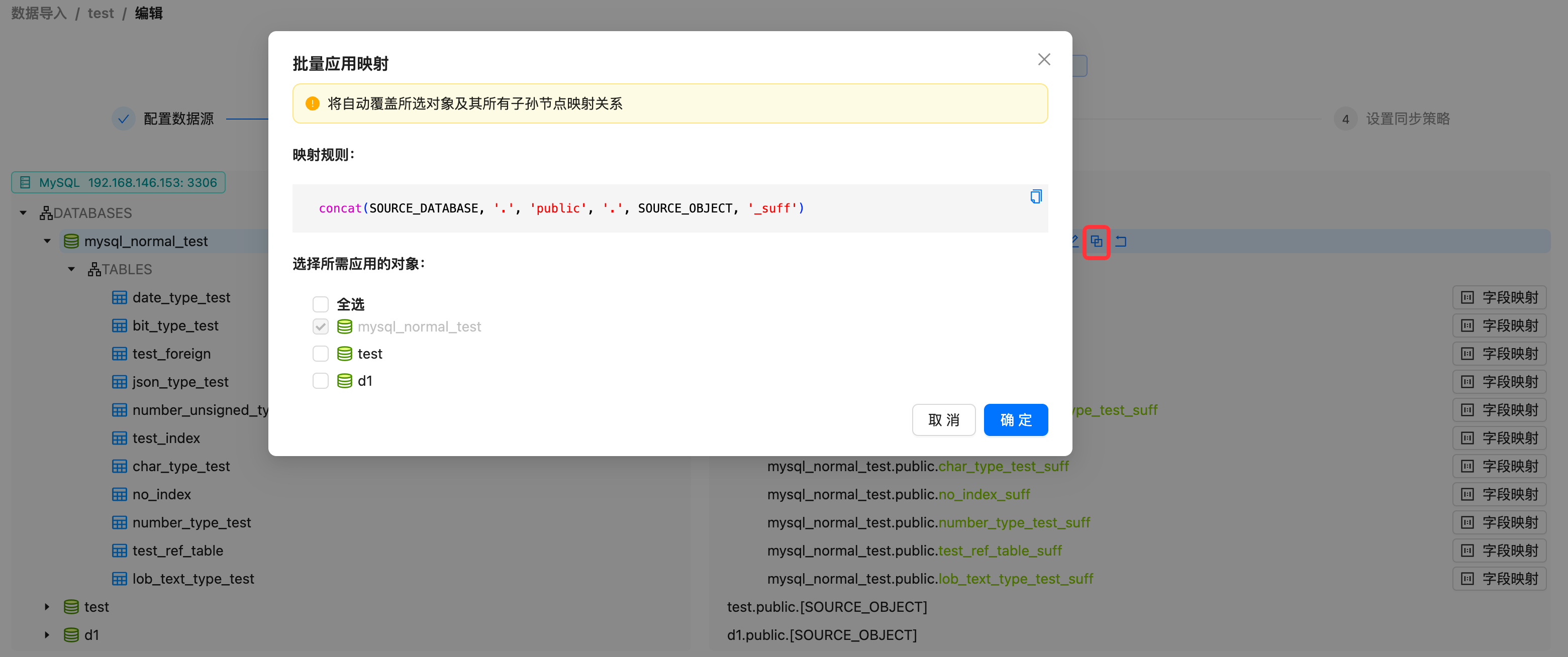Check the test database checkbox
Image resolution: width=1568 pixels, height=657 pixels.
click(x=320, y=354)
